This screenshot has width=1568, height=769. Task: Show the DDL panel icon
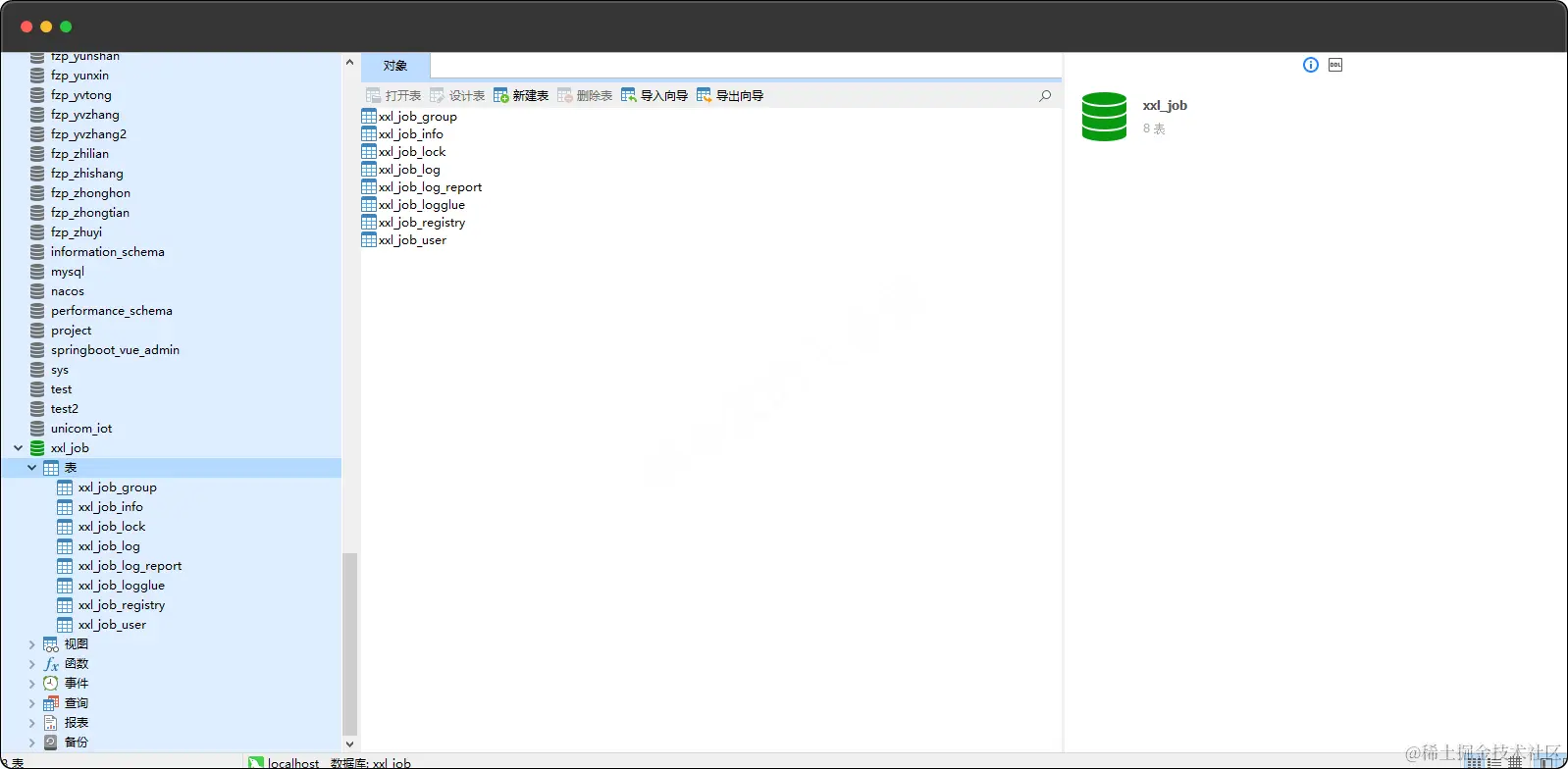click(1335, 65)
